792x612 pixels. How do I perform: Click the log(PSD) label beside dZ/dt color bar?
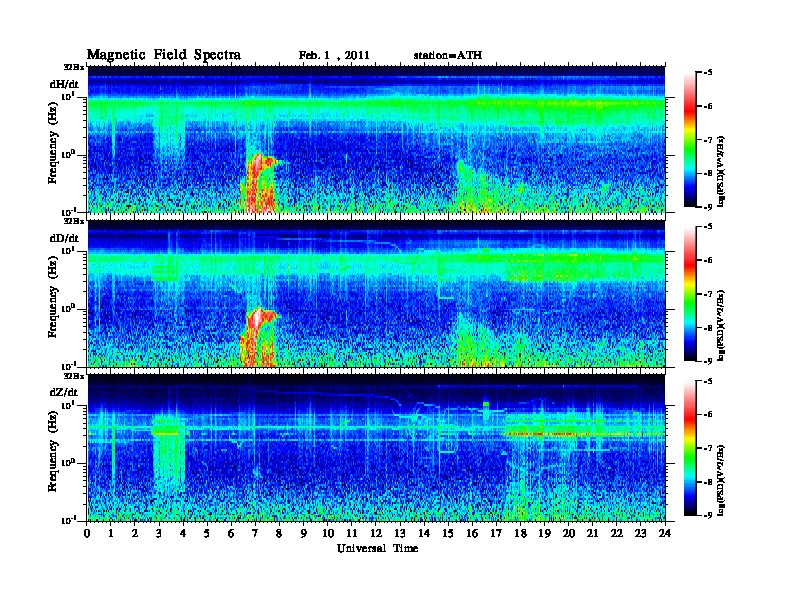point(721,480)
